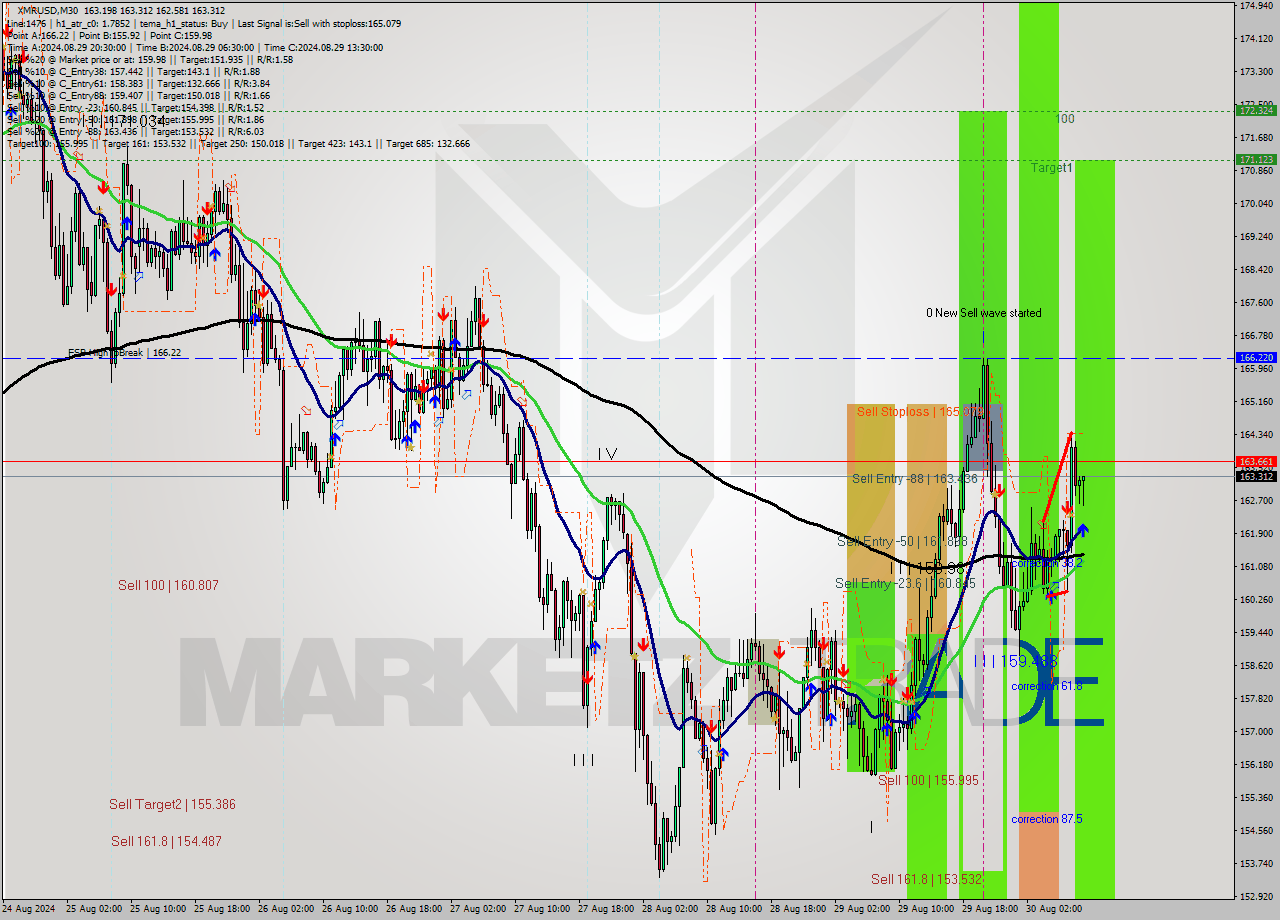
Task: Click the 'Sell 161.8 | 154.487' label
Action: [x=166, y=841]
